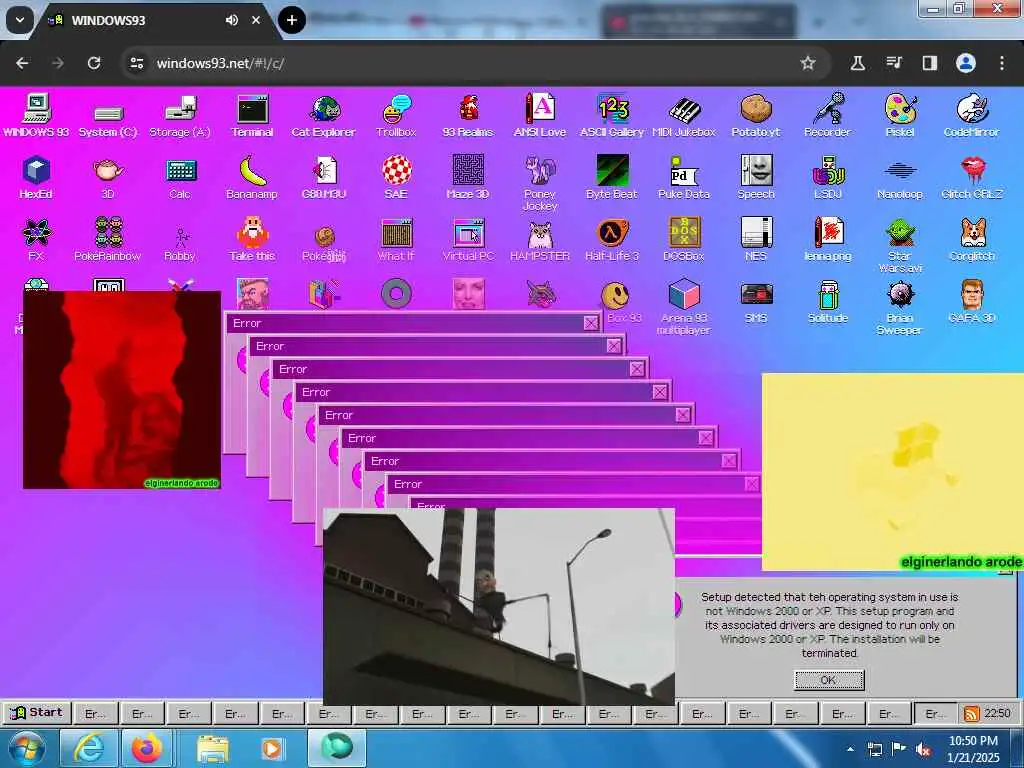This screenshot has height=768, width=1024.
Task: Launch CodeMirror editor icon
Action: point(972,116)
